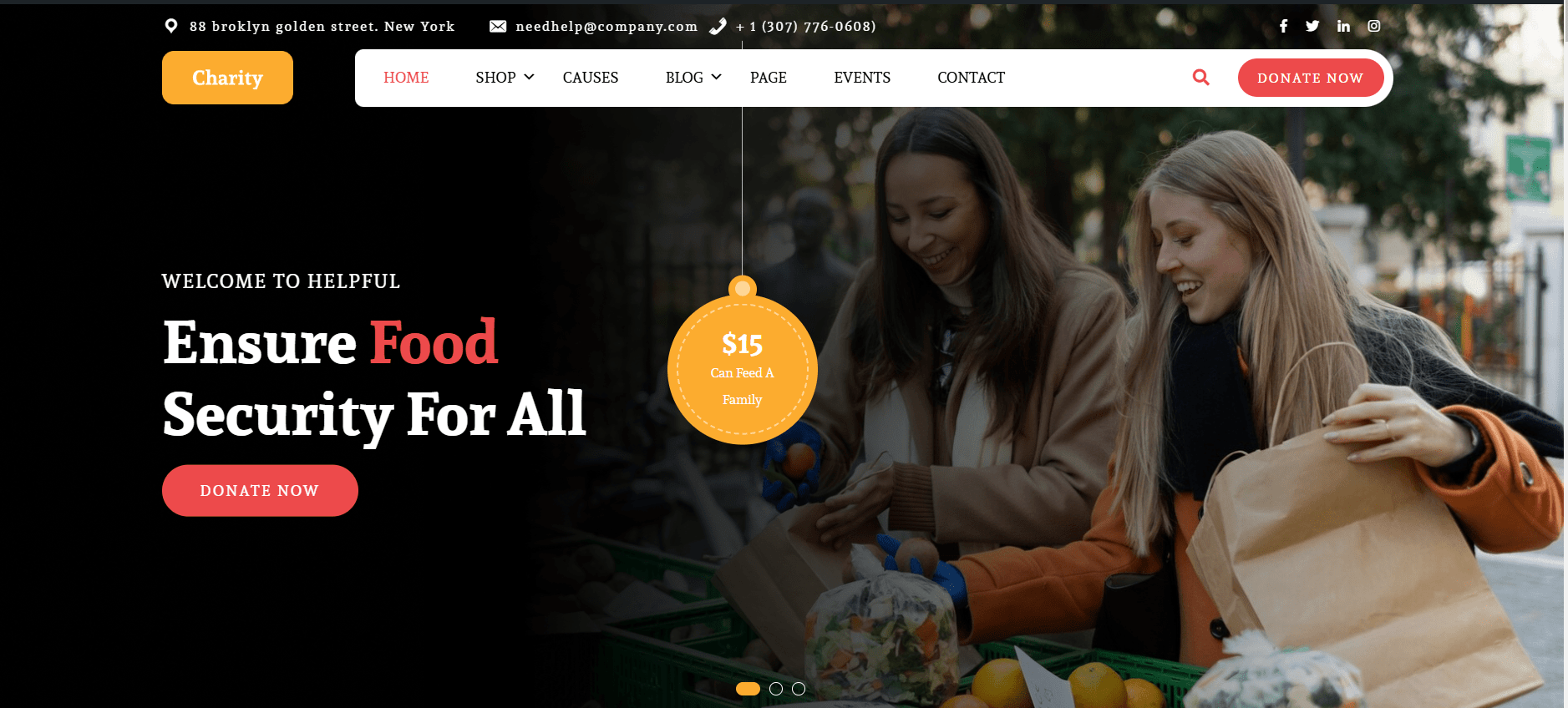Select the first active slider dot
1568x708 pixels.
point(748,689)
